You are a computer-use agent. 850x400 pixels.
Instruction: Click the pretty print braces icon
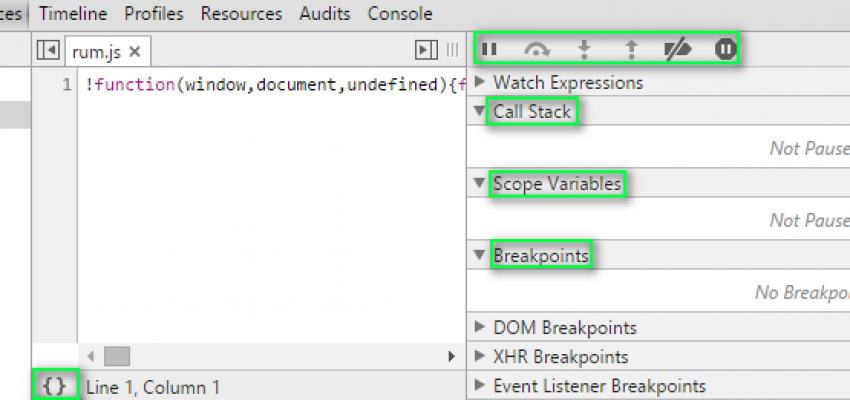(55, 386)
